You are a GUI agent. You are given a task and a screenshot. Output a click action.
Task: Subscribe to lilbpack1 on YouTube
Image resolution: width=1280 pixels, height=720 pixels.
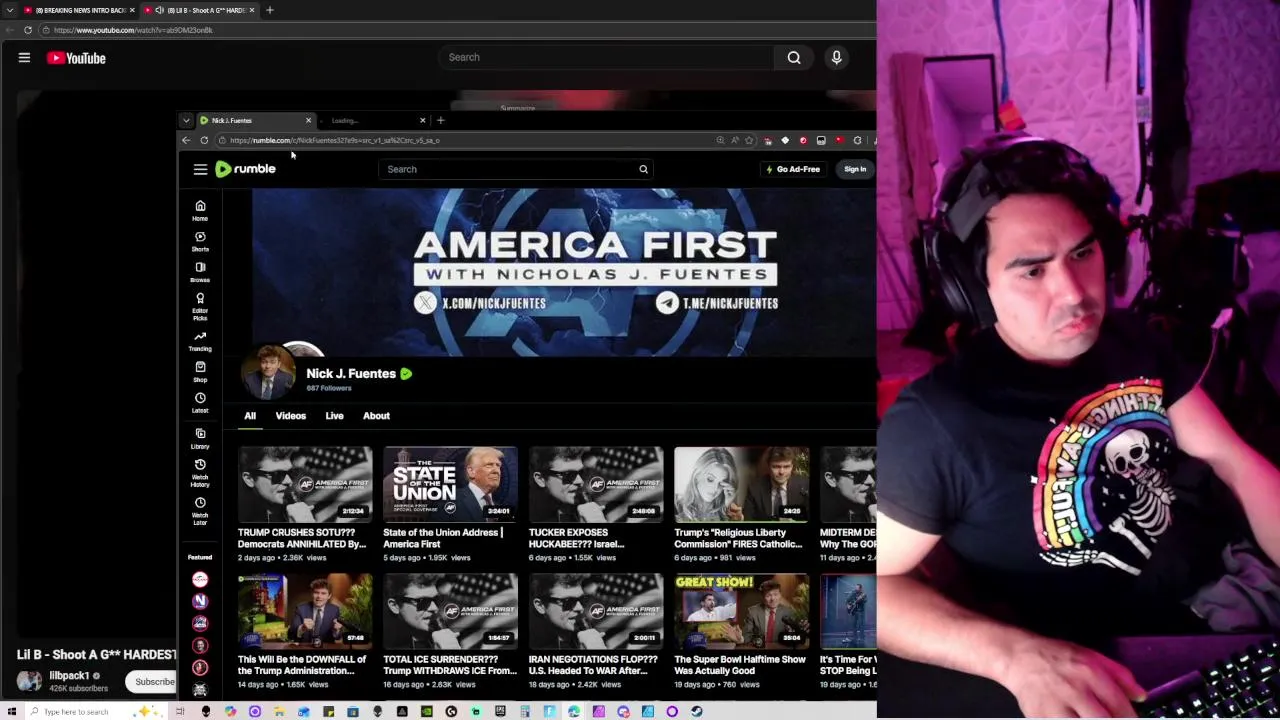click(x=155, y=682)
